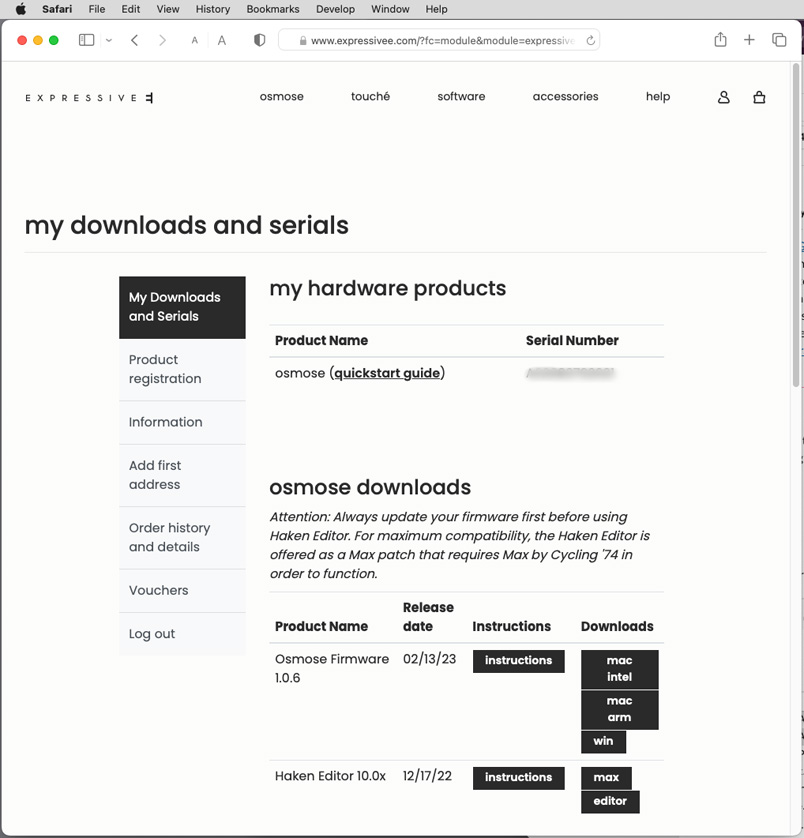Viewport: 804px width, 838px height.
Task: Open a new tab with the plus icon
Action: [x=748, y=40]
